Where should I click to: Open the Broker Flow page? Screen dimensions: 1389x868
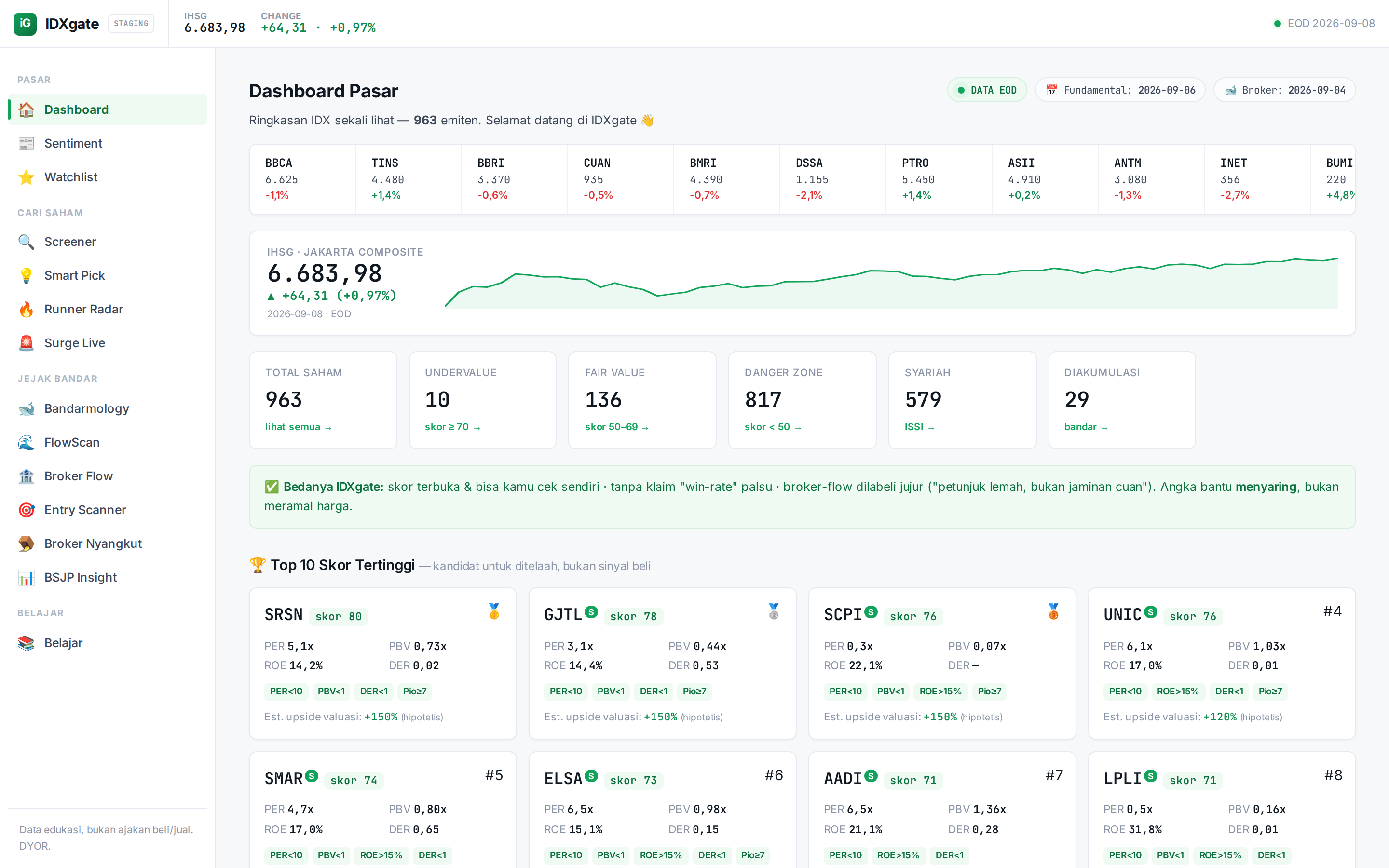click(x=108, y=476)
